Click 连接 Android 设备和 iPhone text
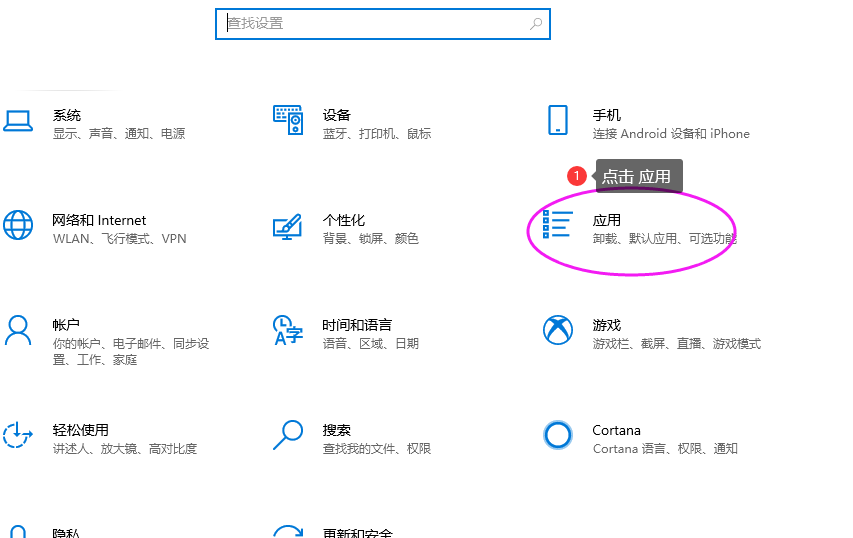Screen dimensions: 853x538 (x=671, y=133)
